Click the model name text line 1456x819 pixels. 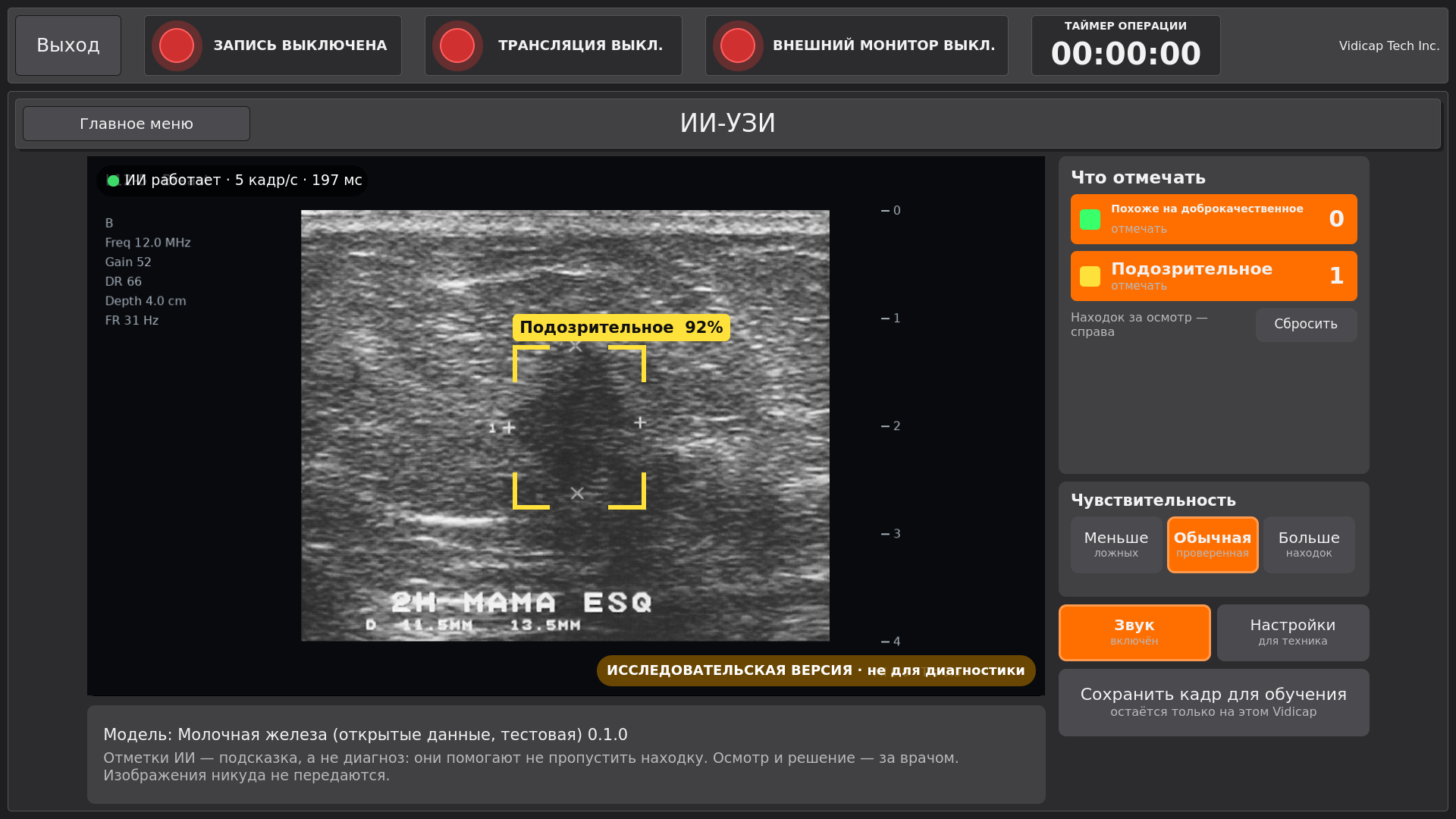(x=366, y=735)
